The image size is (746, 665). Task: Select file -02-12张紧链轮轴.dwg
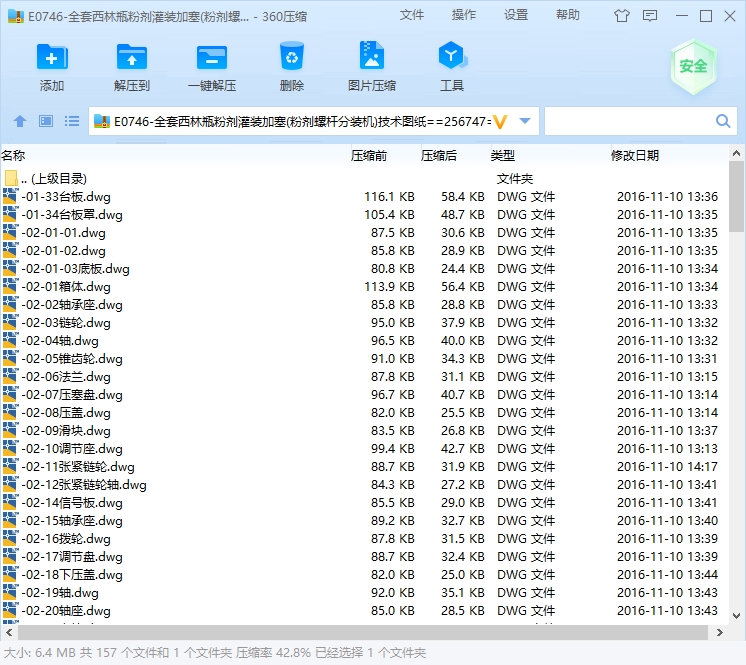point(84,485)
